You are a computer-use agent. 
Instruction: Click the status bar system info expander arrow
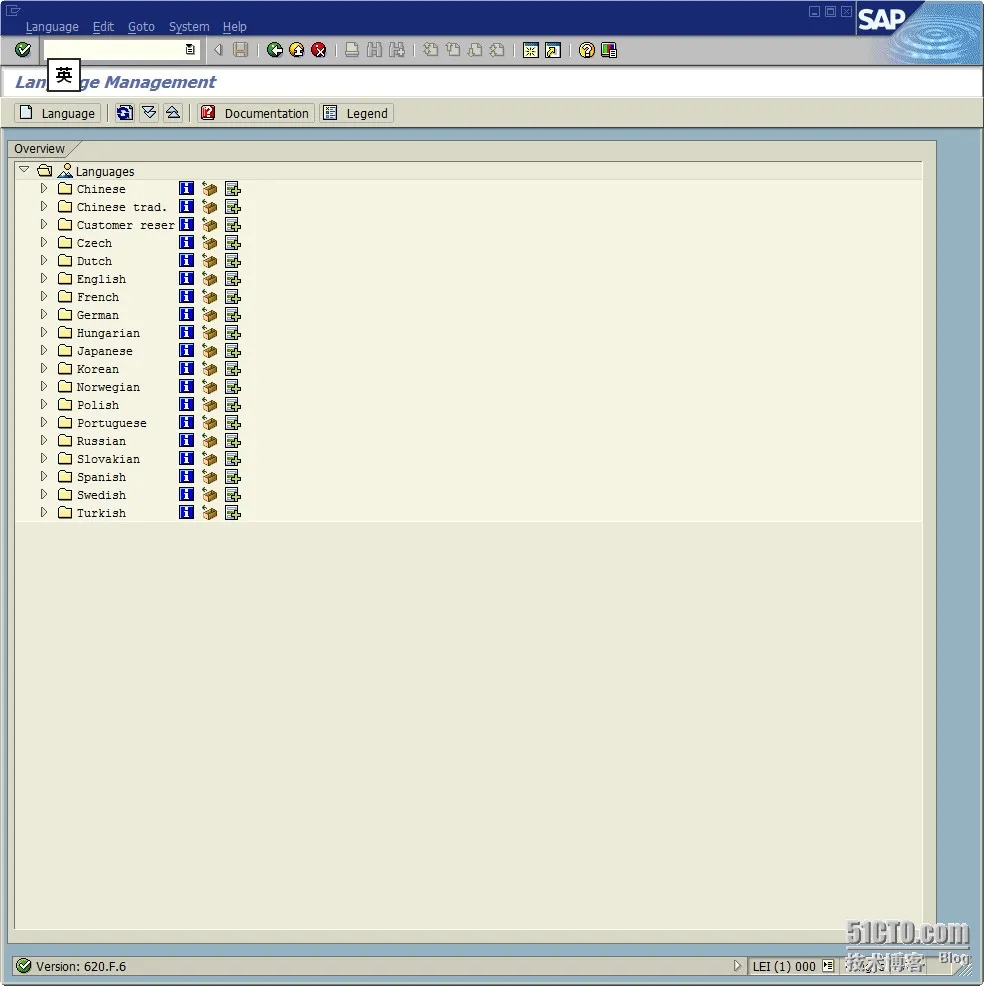tap(738, 965)
